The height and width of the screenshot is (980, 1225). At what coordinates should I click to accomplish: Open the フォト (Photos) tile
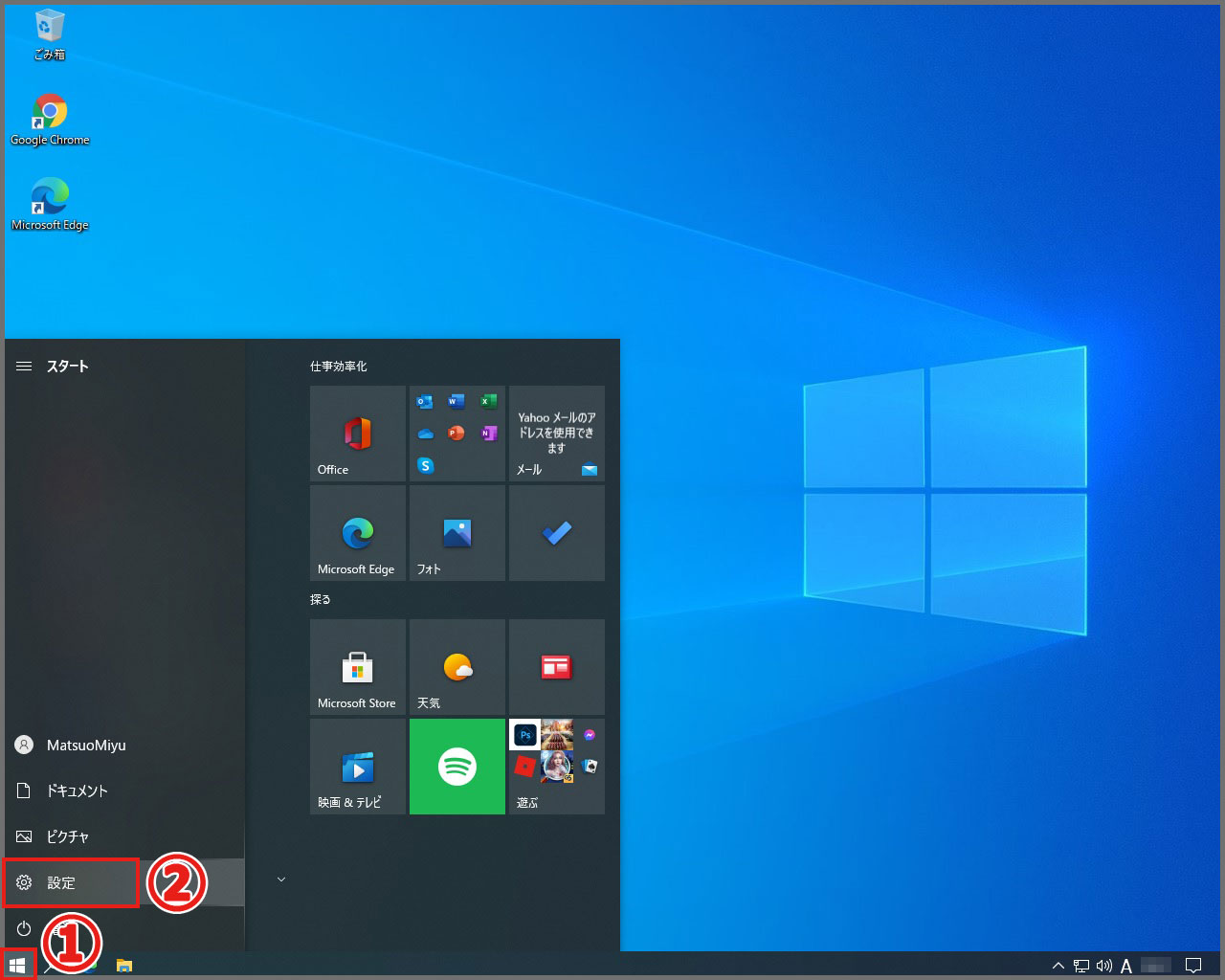457,533
